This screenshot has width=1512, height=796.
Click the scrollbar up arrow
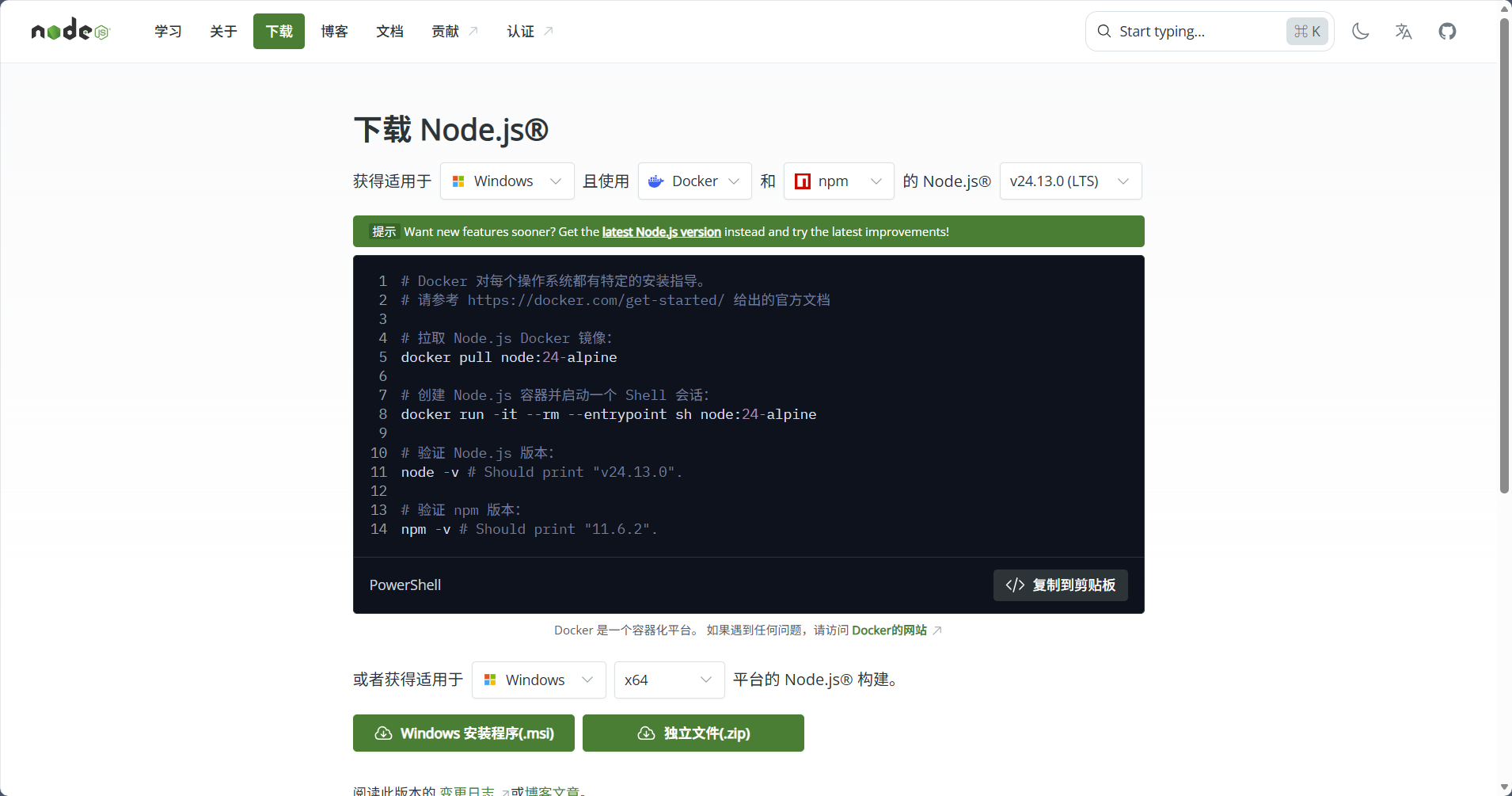click(1504, 8)
